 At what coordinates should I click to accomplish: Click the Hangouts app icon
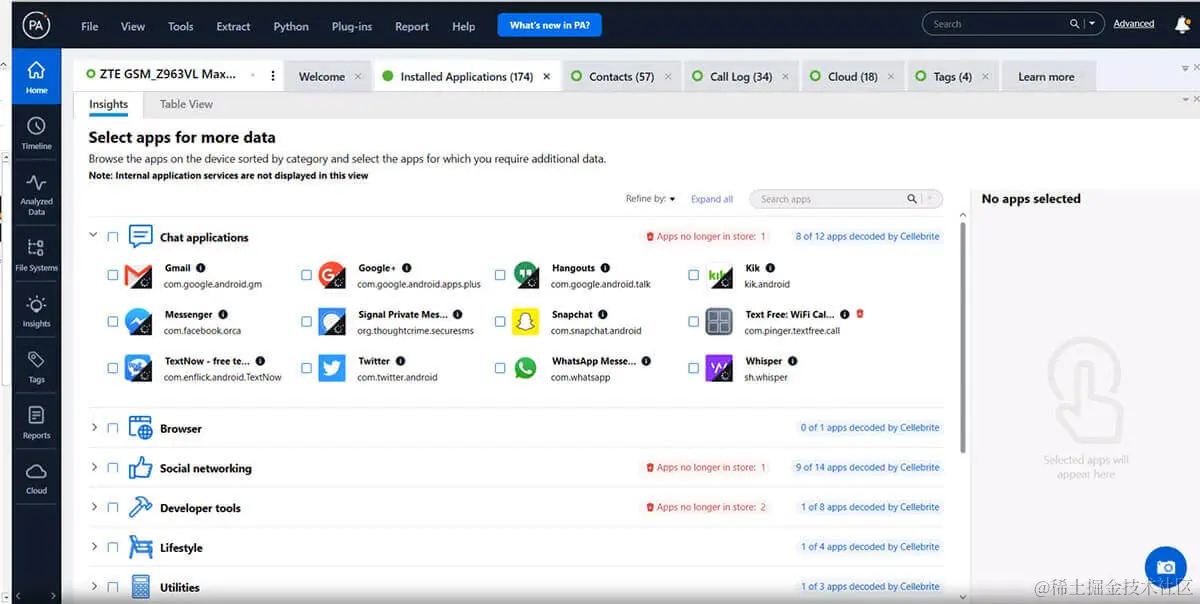525,275
